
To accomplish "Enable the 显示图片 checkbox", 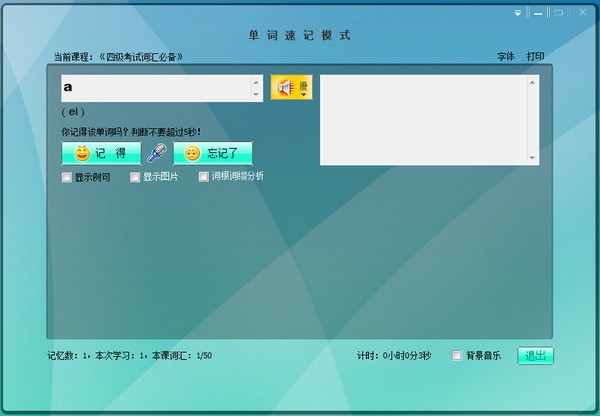I will [135, 177].
